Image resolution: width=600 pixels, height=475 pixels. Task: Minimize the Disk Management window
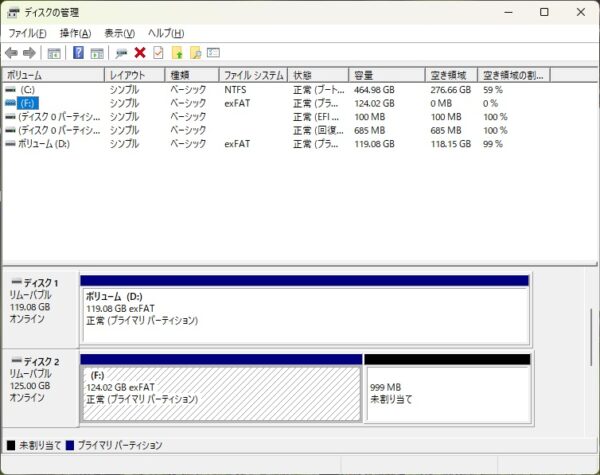pos(508,12)
